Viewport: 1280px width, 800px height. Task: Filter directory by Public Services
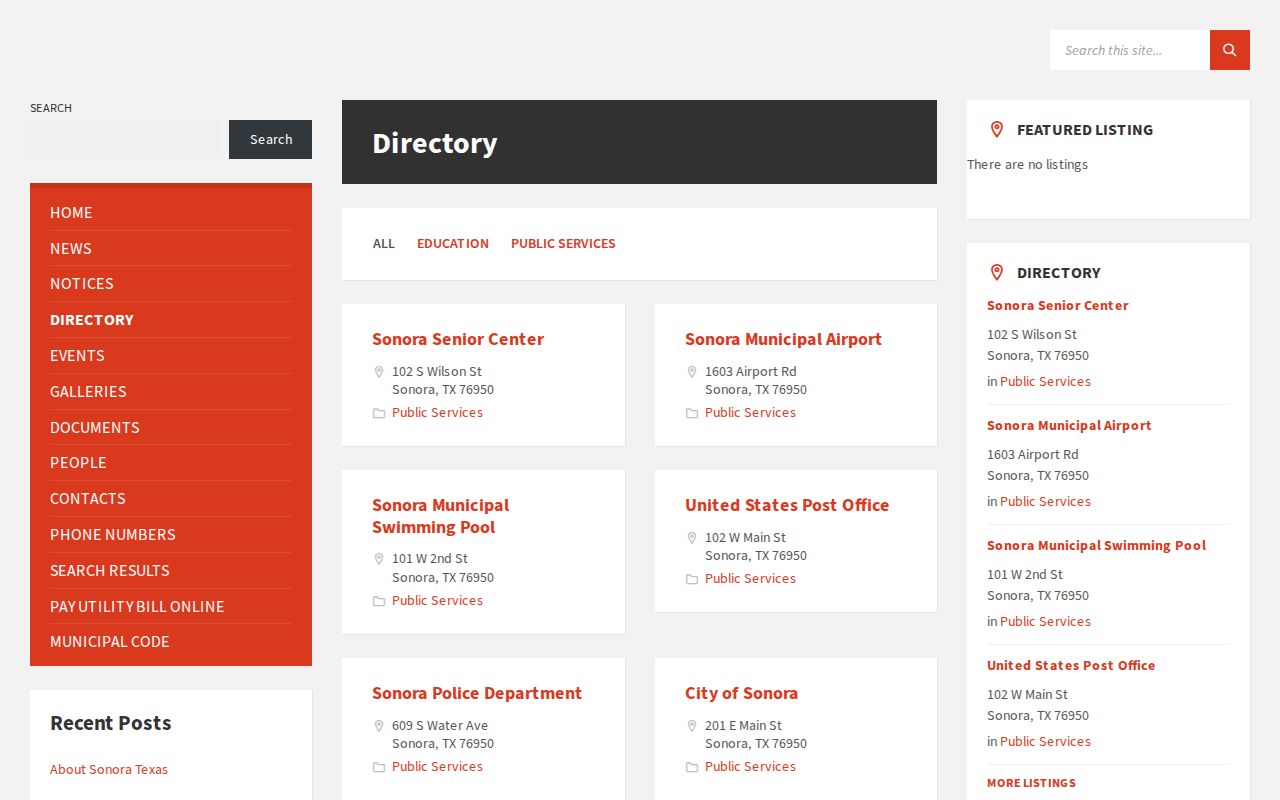563,243
